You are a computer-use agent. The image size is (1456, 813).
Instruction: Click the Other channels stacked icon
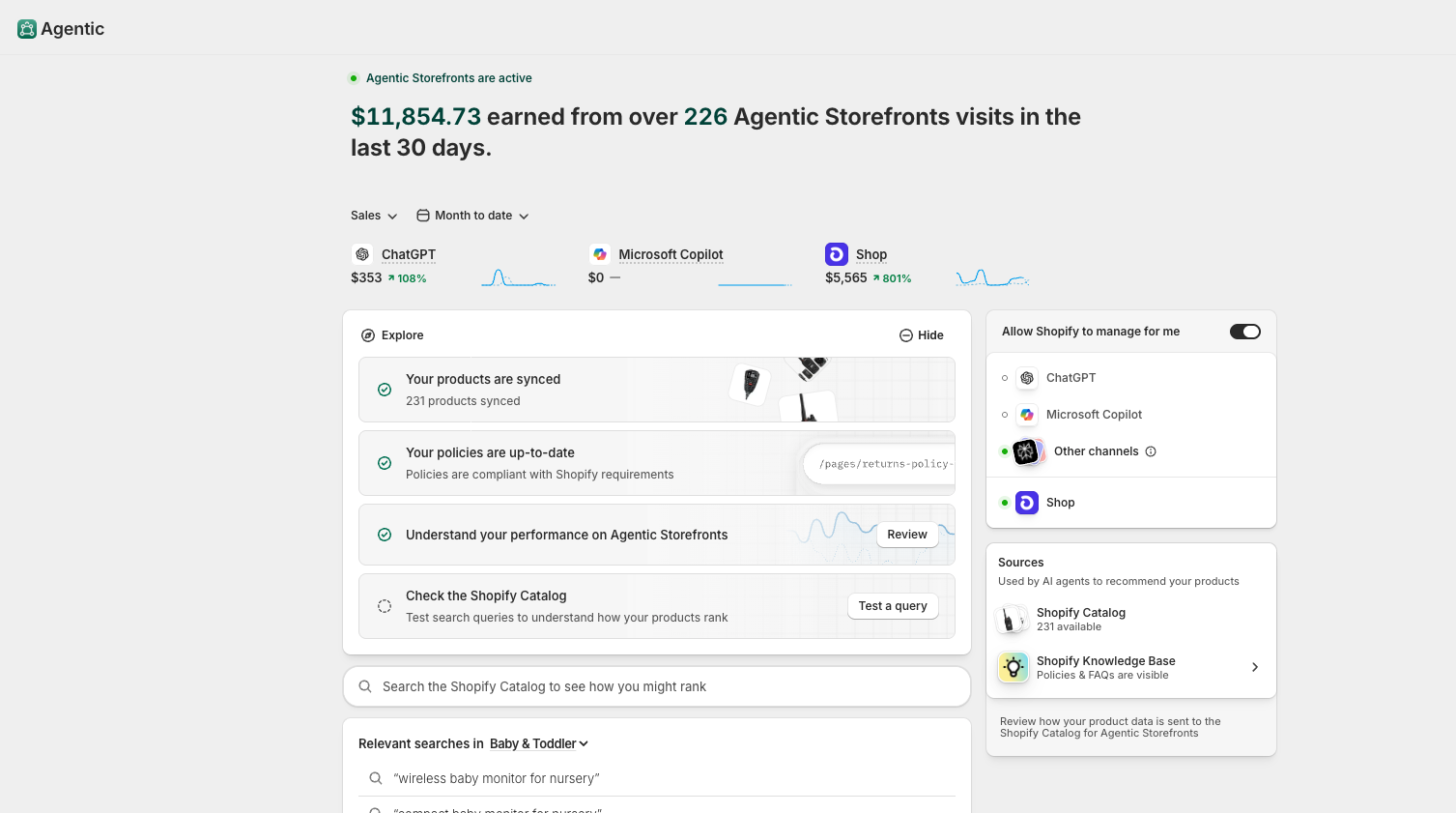(1029, 451)
